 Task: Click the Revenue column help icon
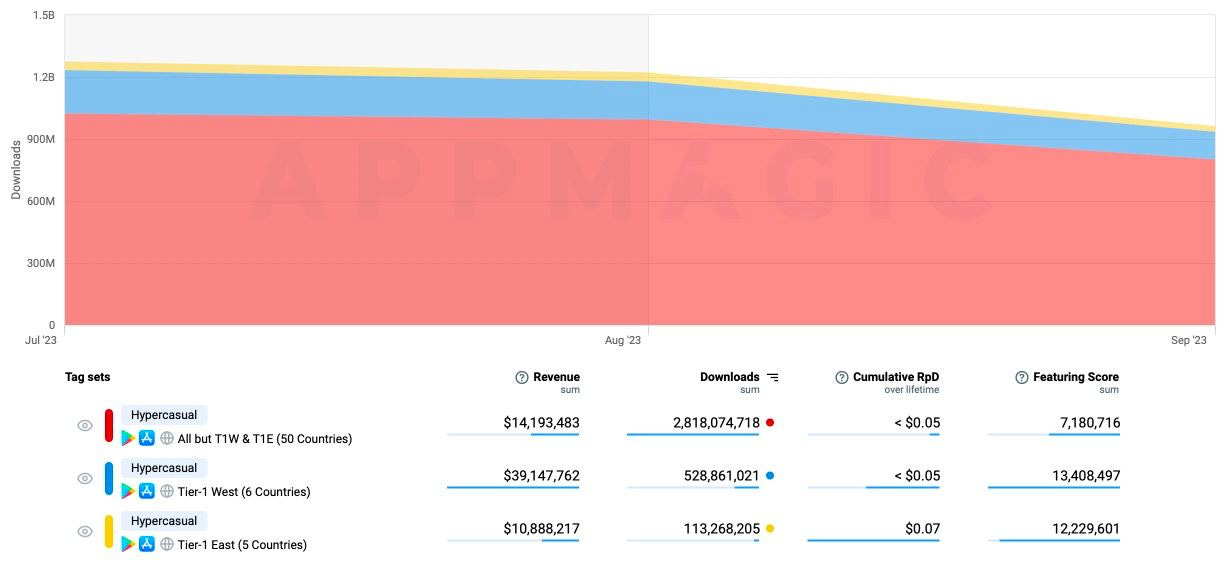(x=521, y=377)
